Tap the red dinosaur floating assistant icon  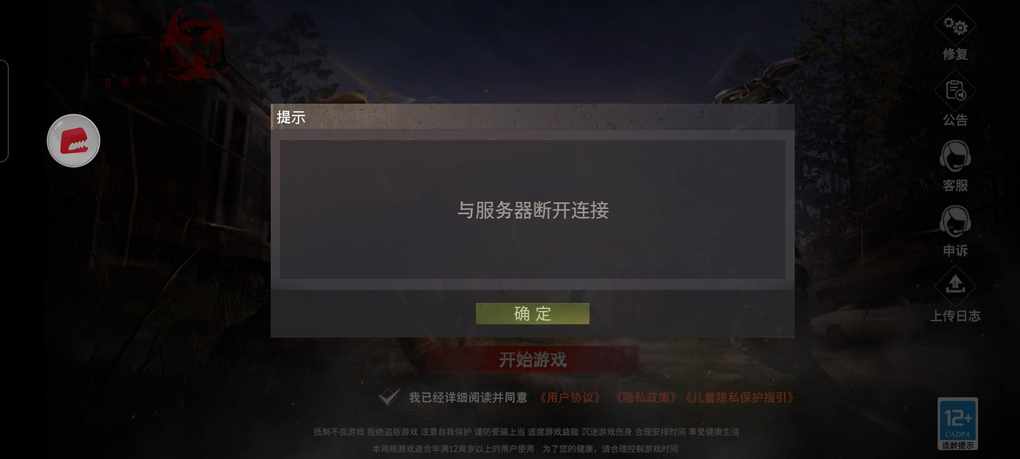(x=74, y=140)
